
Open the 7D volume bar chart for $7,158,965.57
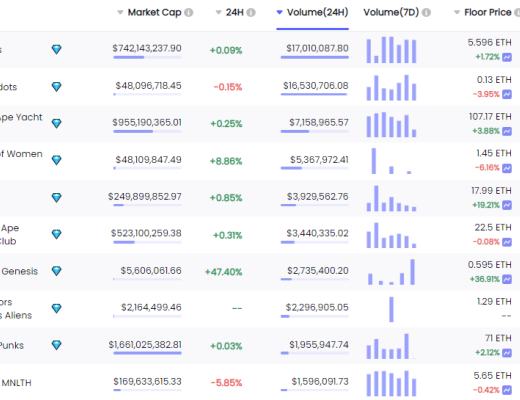[391, 124]
